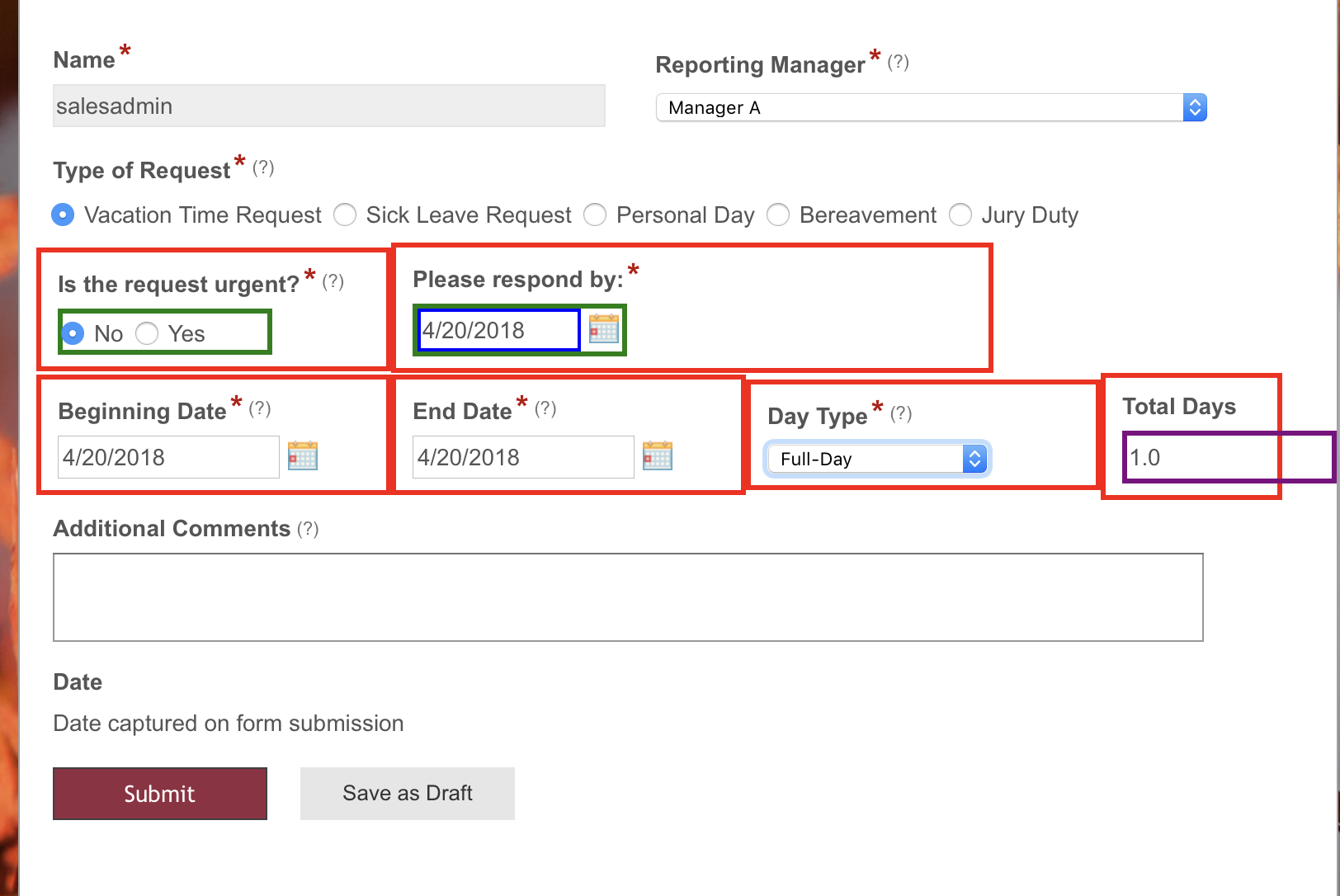Select the Personal Day option
The height and width of the screenshot is (896, 1340).
tap(595, 215)
